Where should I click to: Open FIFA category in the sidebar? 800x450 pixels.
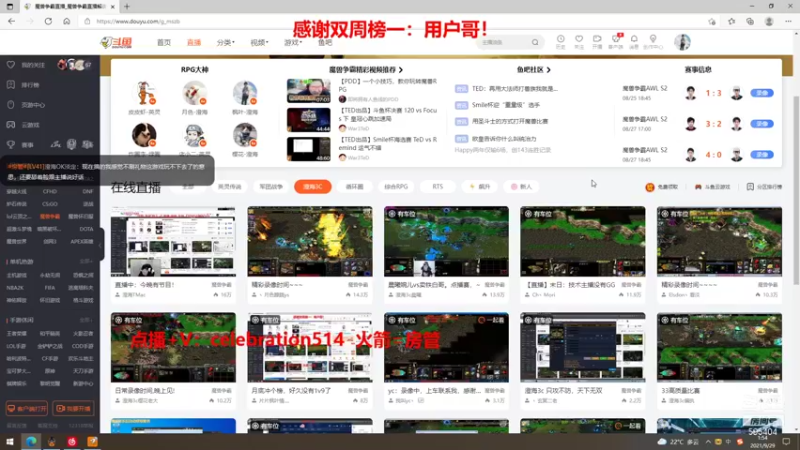49,287
